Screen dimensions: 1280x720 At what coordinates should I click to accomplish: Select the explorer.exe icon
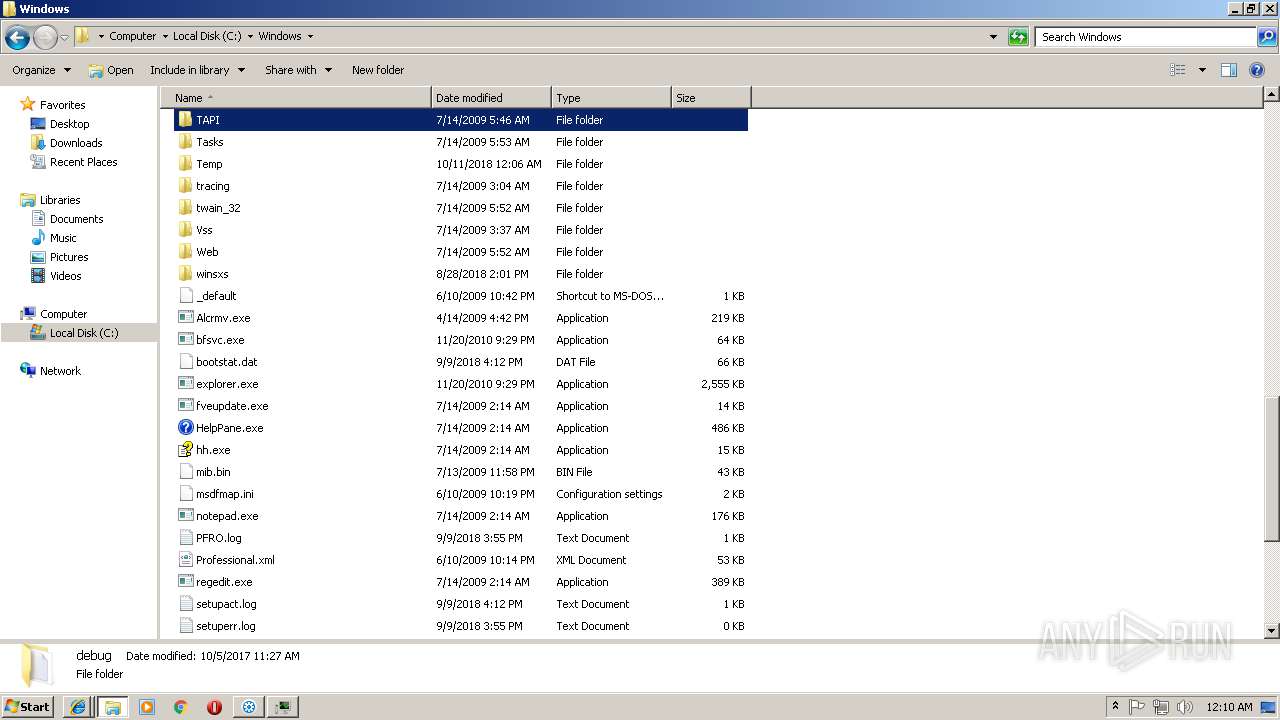(185, 384)
